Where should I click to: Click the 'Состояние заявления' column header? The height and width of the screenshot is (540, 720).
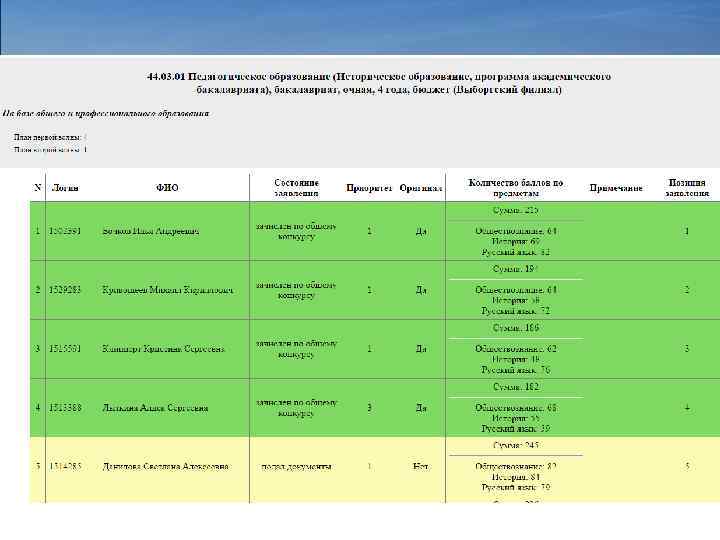[296, 188]
